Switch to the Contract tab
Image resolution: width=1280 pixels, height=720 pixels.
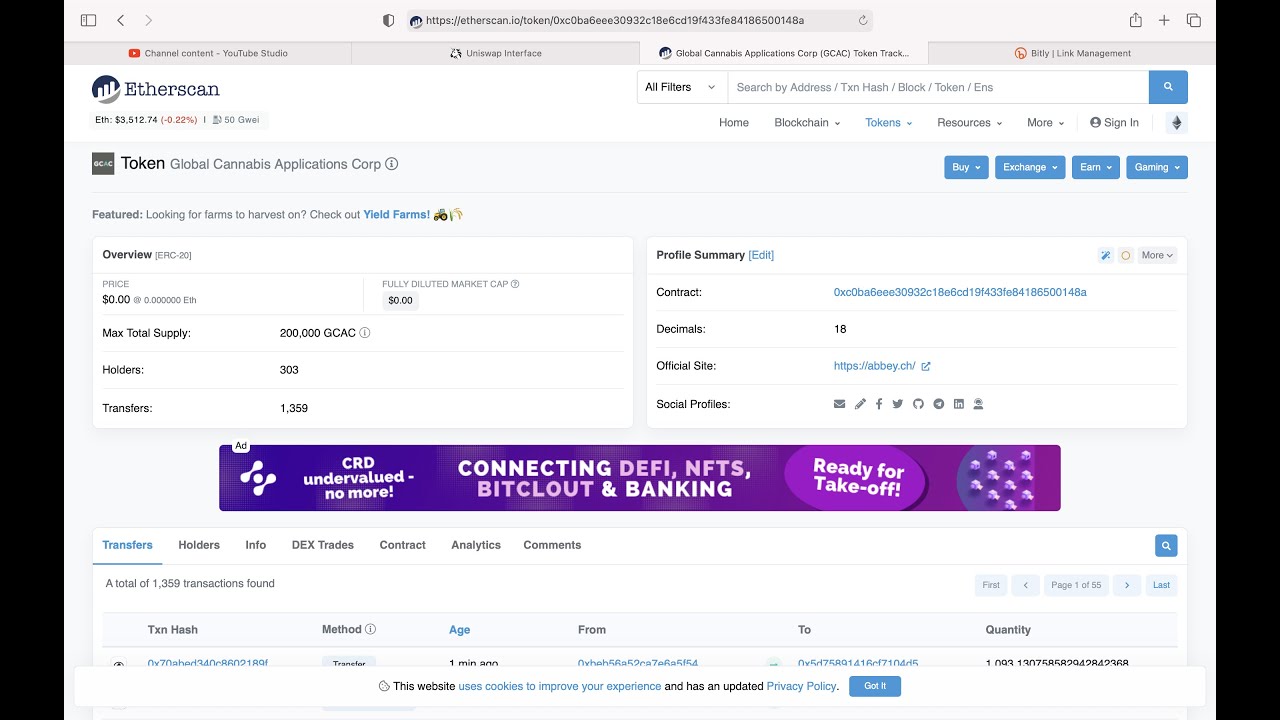coord(403,545)
